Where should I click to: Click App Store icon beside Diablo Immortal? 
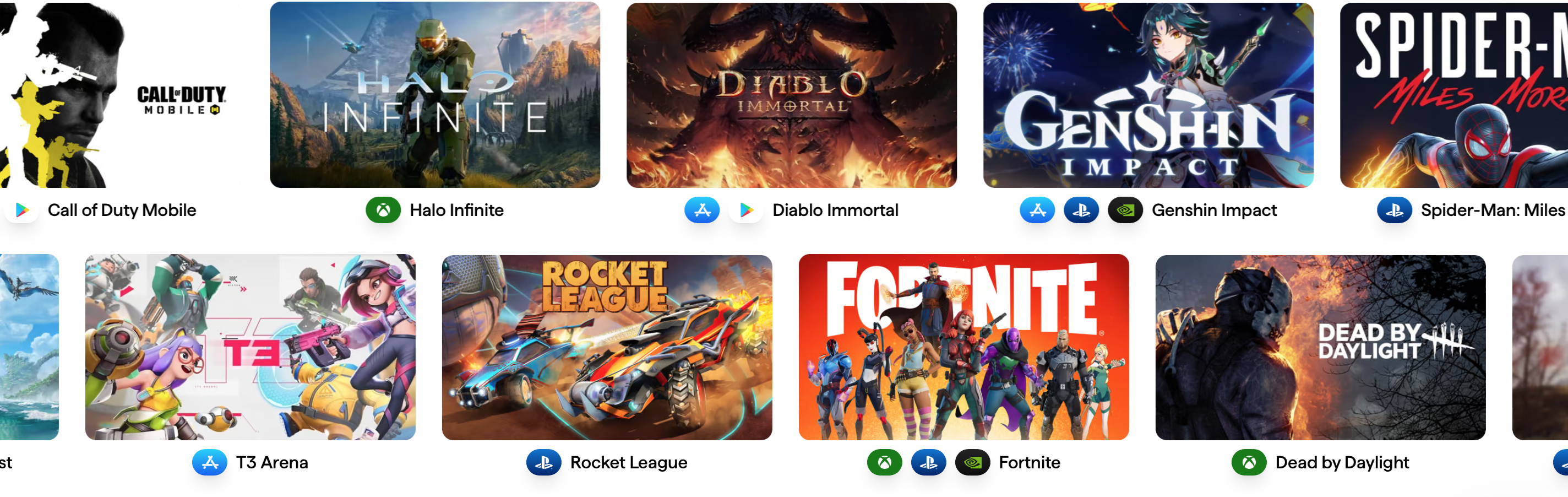point(702,210)
